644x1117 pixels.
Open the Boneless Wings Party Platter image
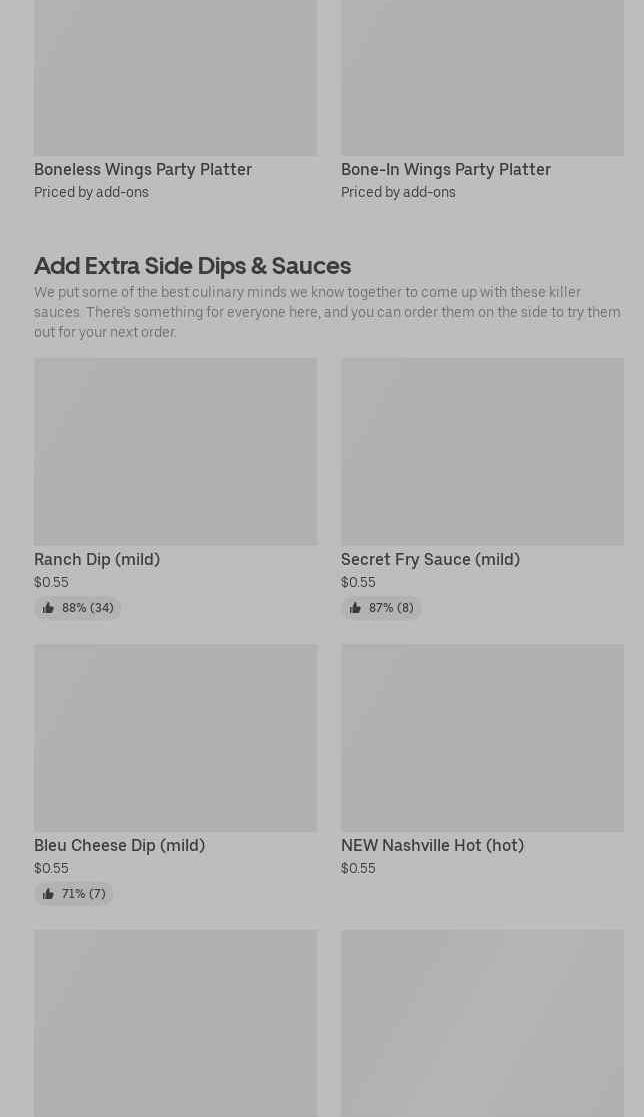click(175, 78)
